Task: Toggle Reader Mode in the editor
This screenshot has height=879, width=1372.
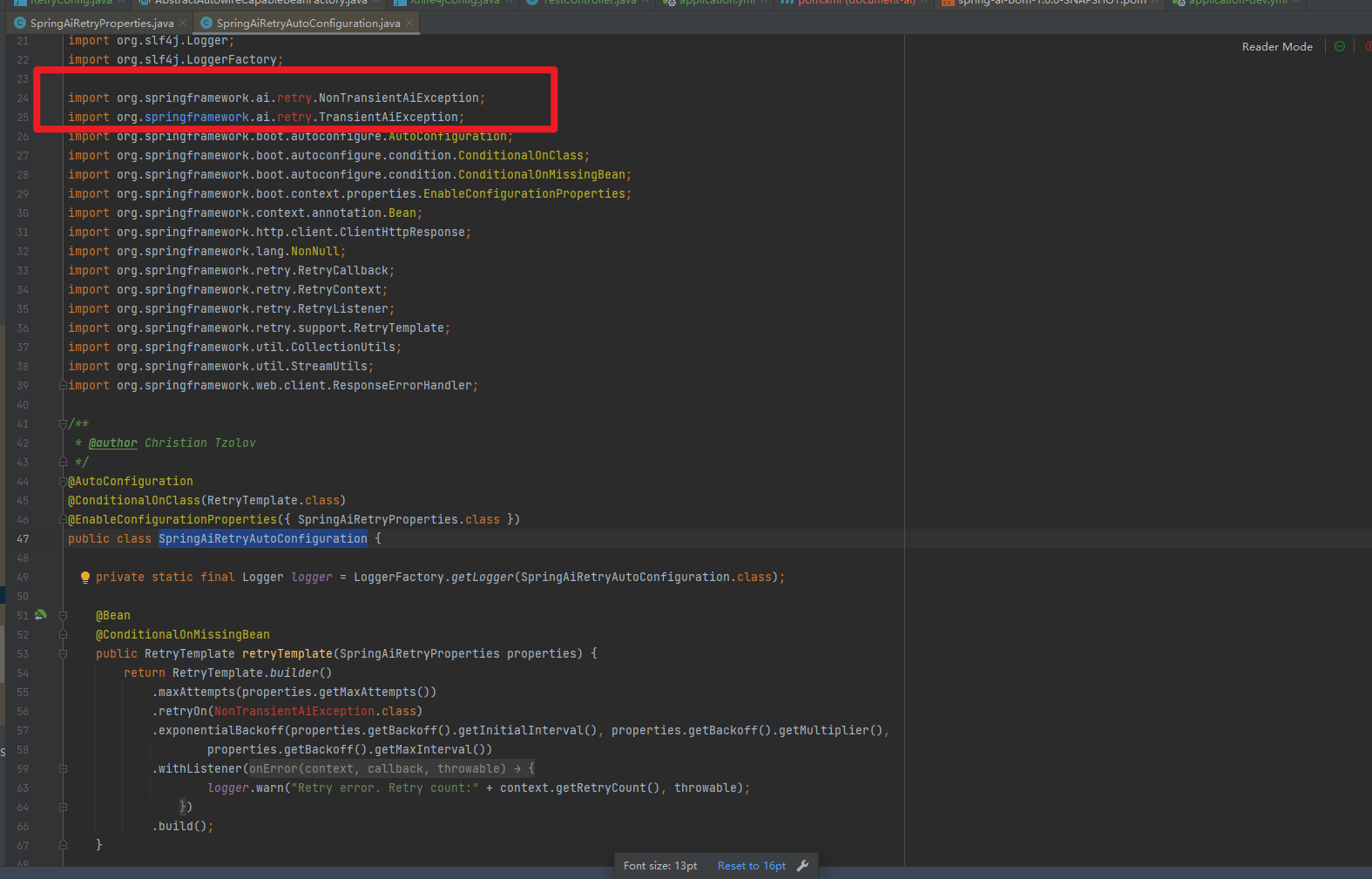Action: coord(1277,47)
